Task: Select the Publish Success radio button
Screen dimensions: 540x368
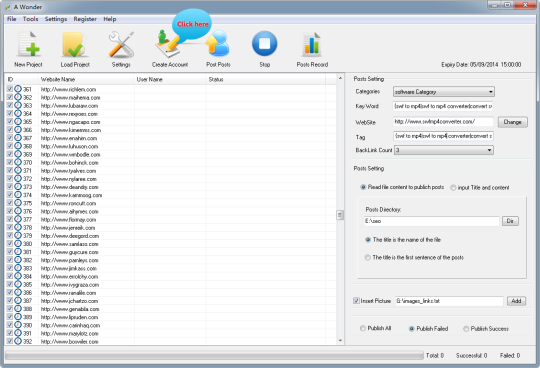Action: tap(466, 328)
